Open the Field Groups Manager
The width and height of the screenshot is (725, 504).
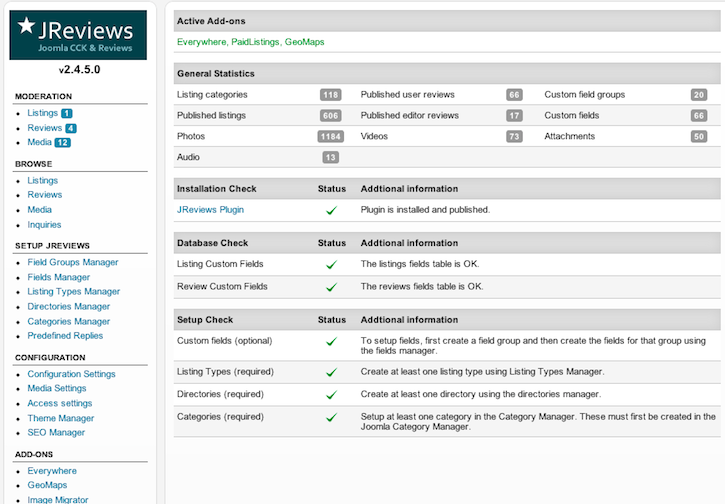pos(72,262)
